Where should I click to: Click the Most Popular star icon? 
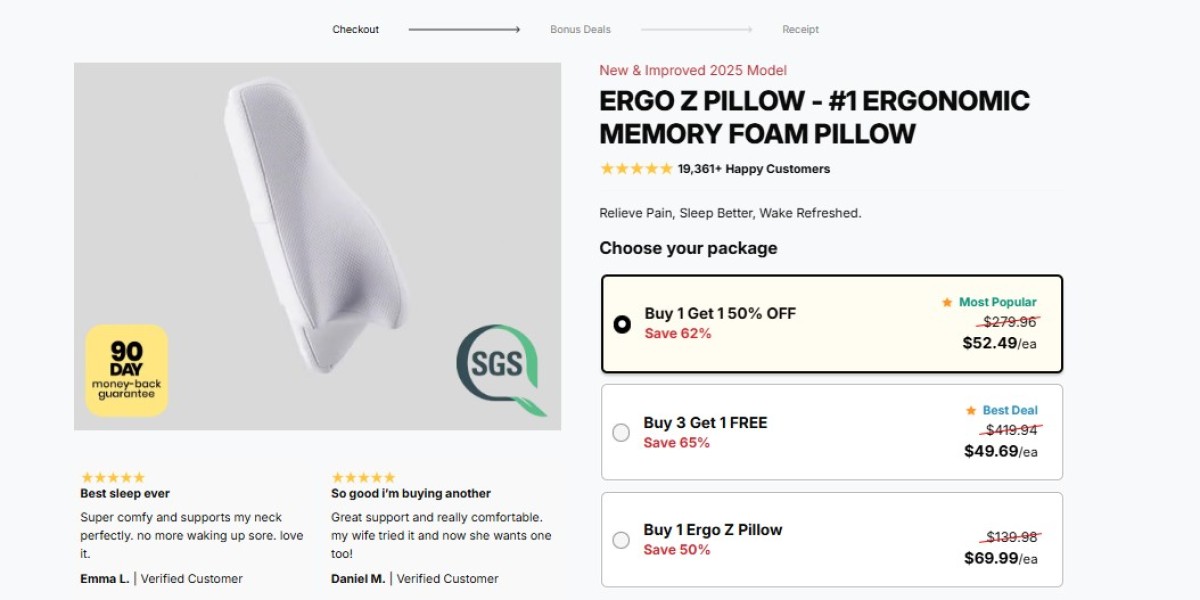click(x=947, y=302)
